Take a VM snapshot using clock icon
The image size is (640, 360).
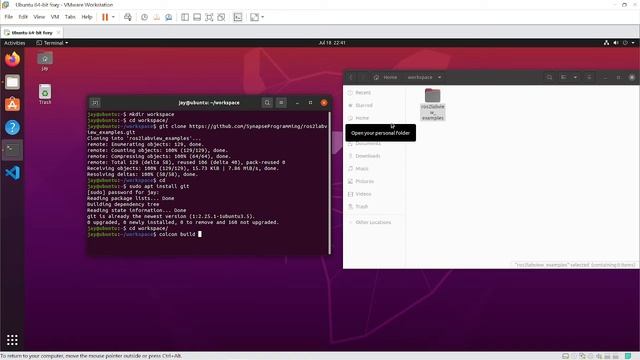click(144, 17)
